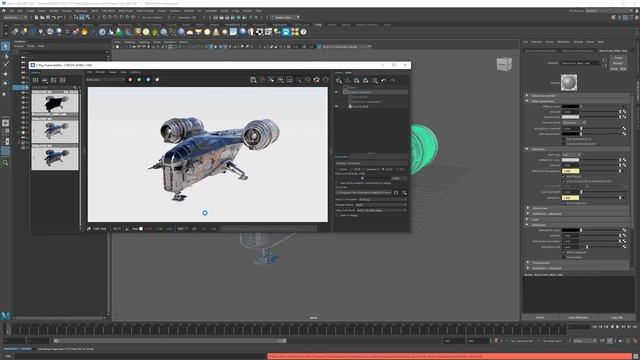Expand the Swatch properties section
Screen dimensions: 640x360
577,96
